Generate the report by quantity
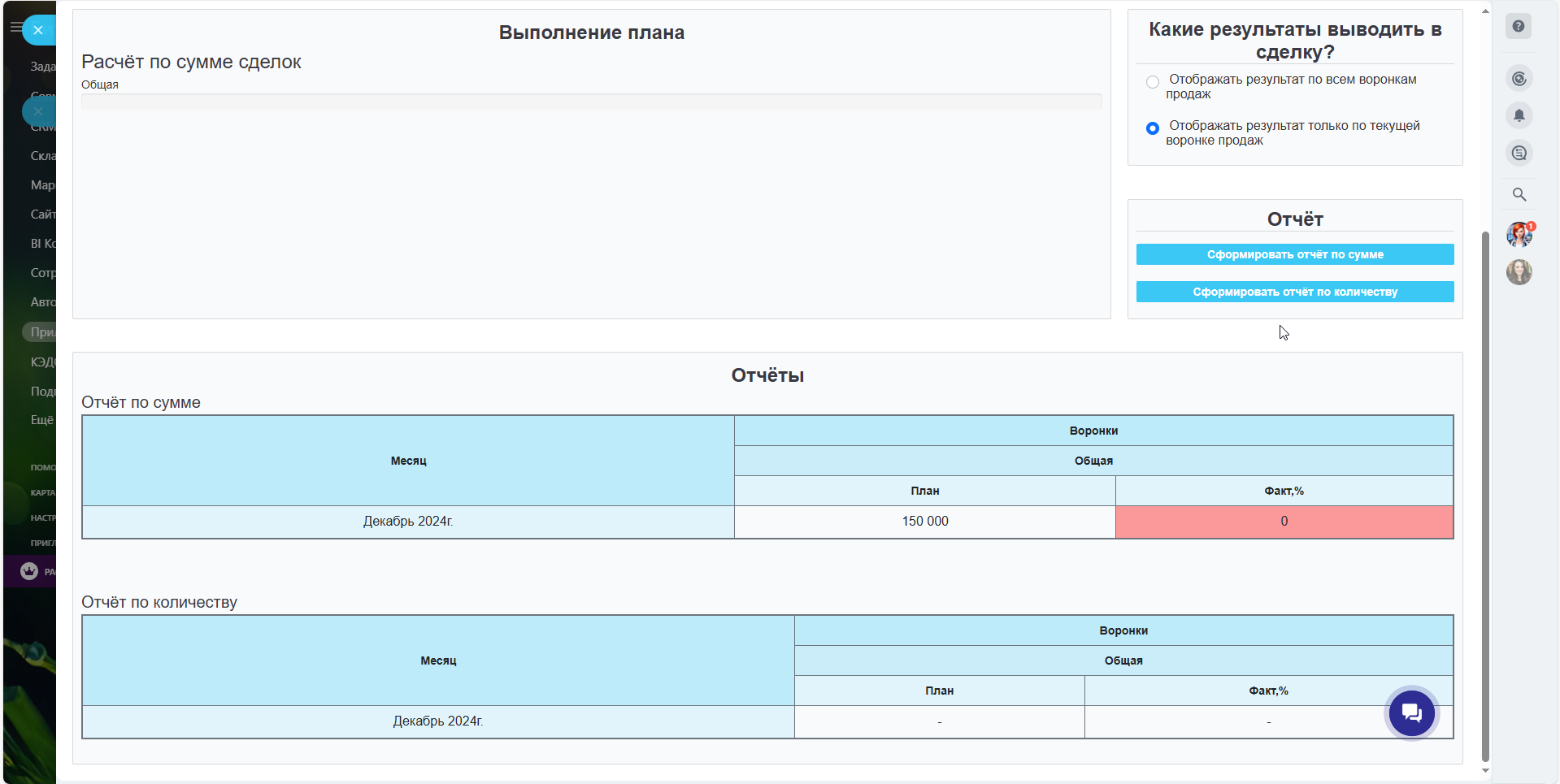The width and height of the screenshot is (1560, 784). tap(1294, 292)
